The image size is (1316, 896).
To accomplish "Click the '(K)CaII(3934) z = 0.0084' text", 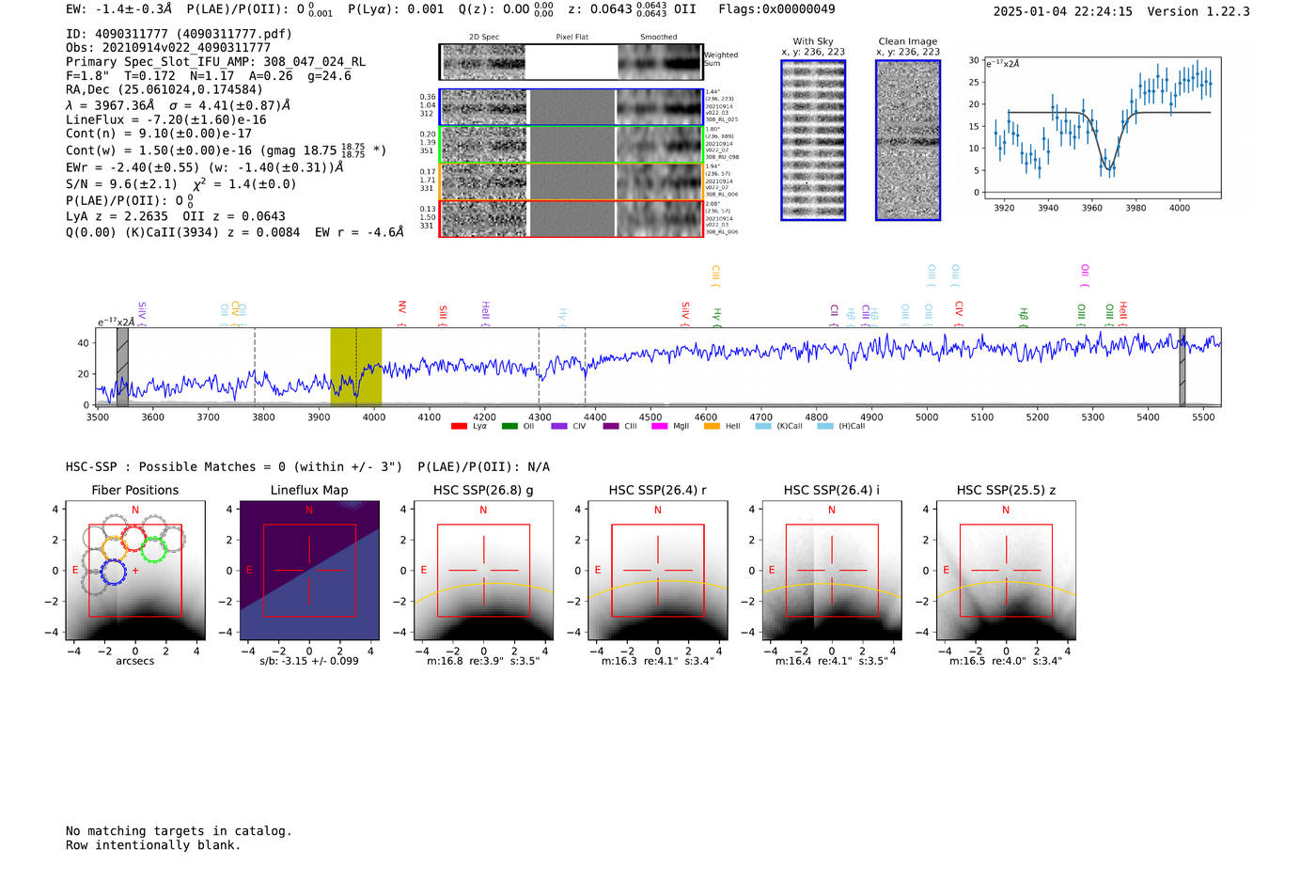I will point(212,232).
